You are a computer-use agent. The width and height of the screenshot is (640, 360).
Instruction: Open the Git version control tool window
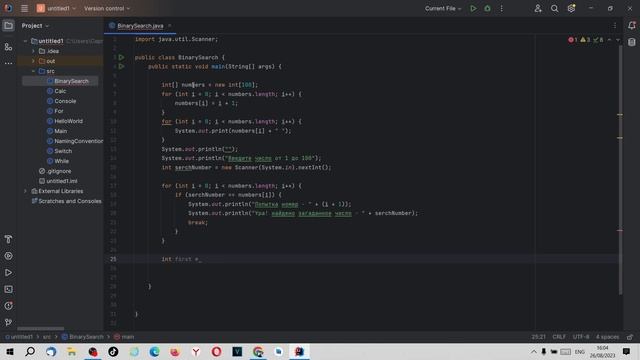pos(8,322)
